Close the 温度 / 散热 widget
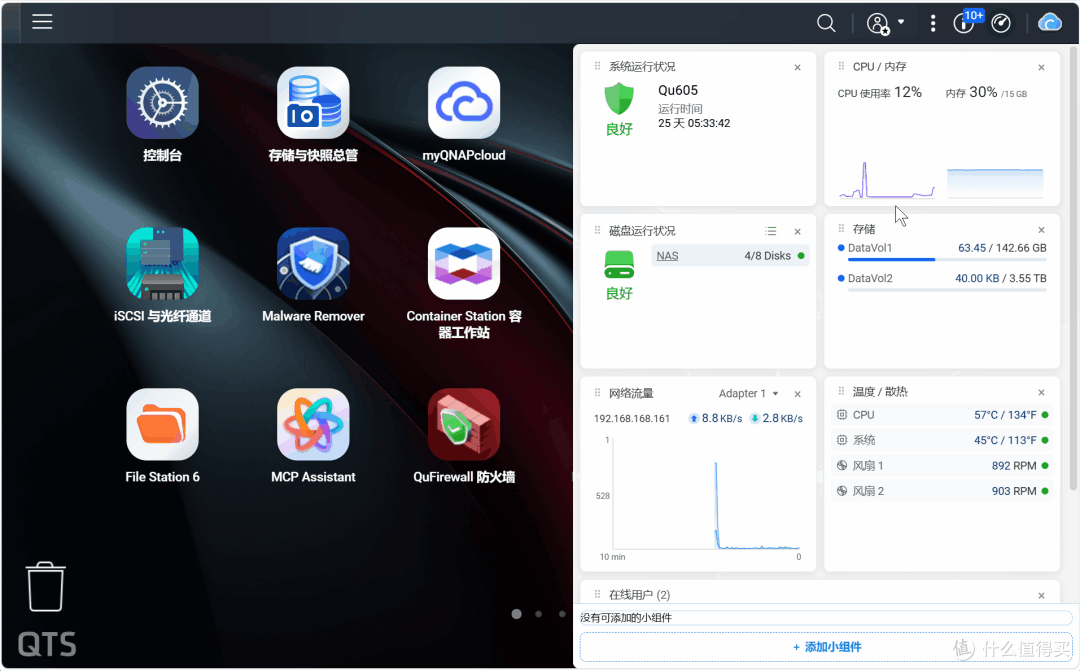Image resolution: width=1080 pixels, height=671 pixels. 1041,393
